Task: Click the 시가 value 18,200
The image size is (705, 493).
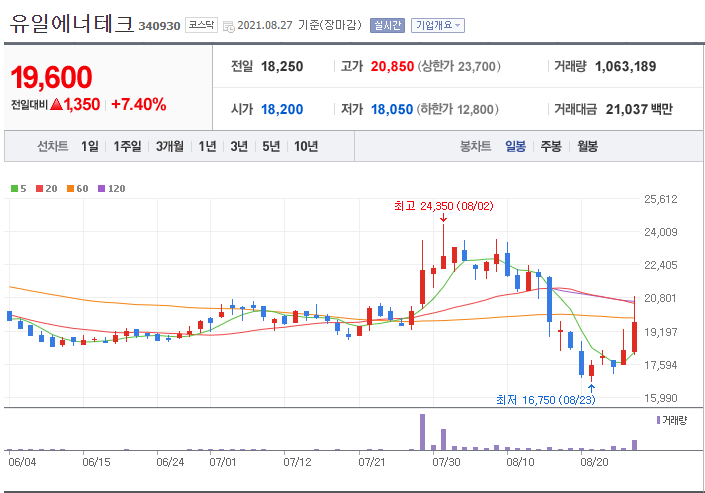Action: [x=282, y=109]
